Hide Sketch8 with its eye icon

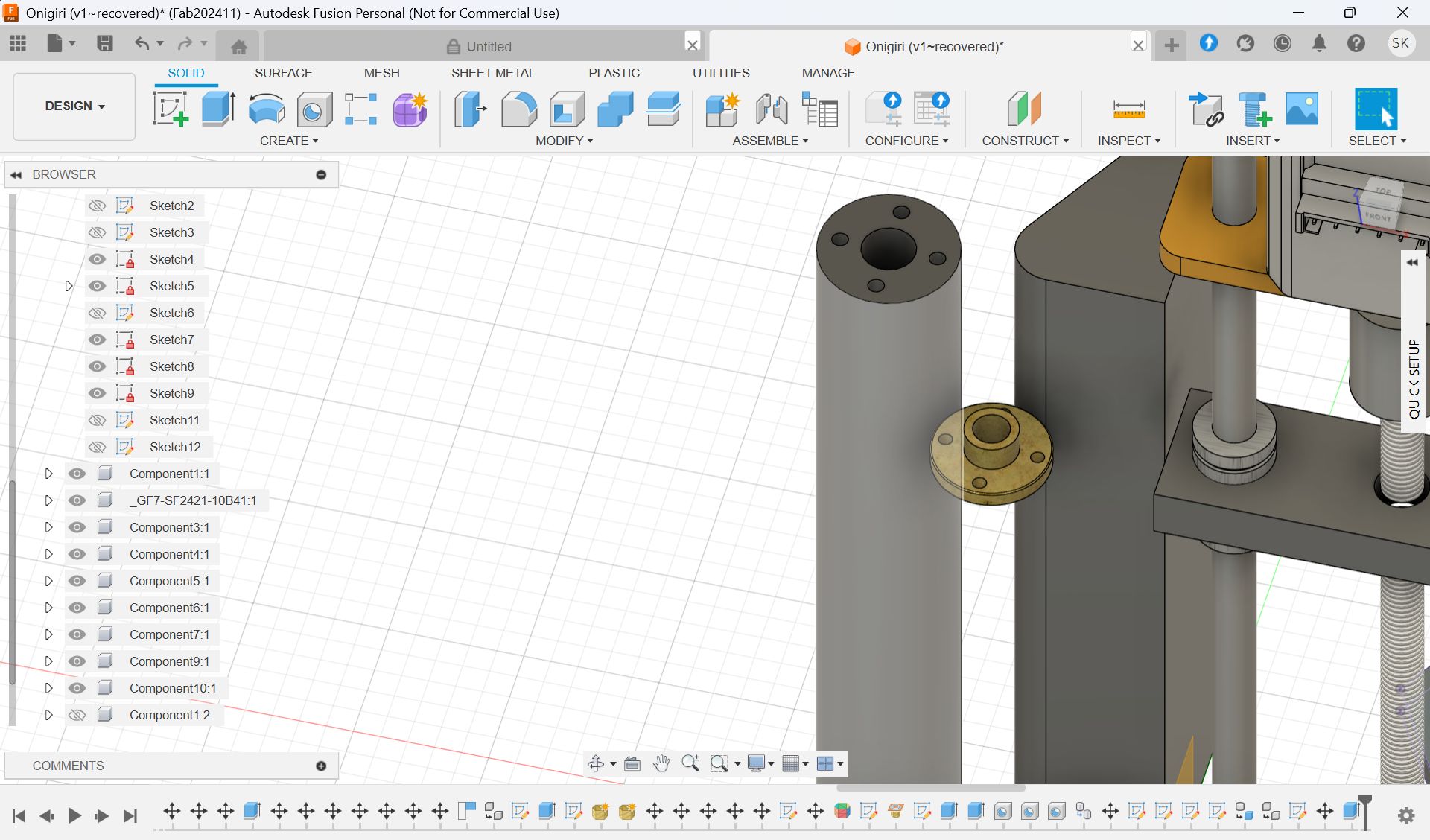pyautogui.click(x=97, y=366)
